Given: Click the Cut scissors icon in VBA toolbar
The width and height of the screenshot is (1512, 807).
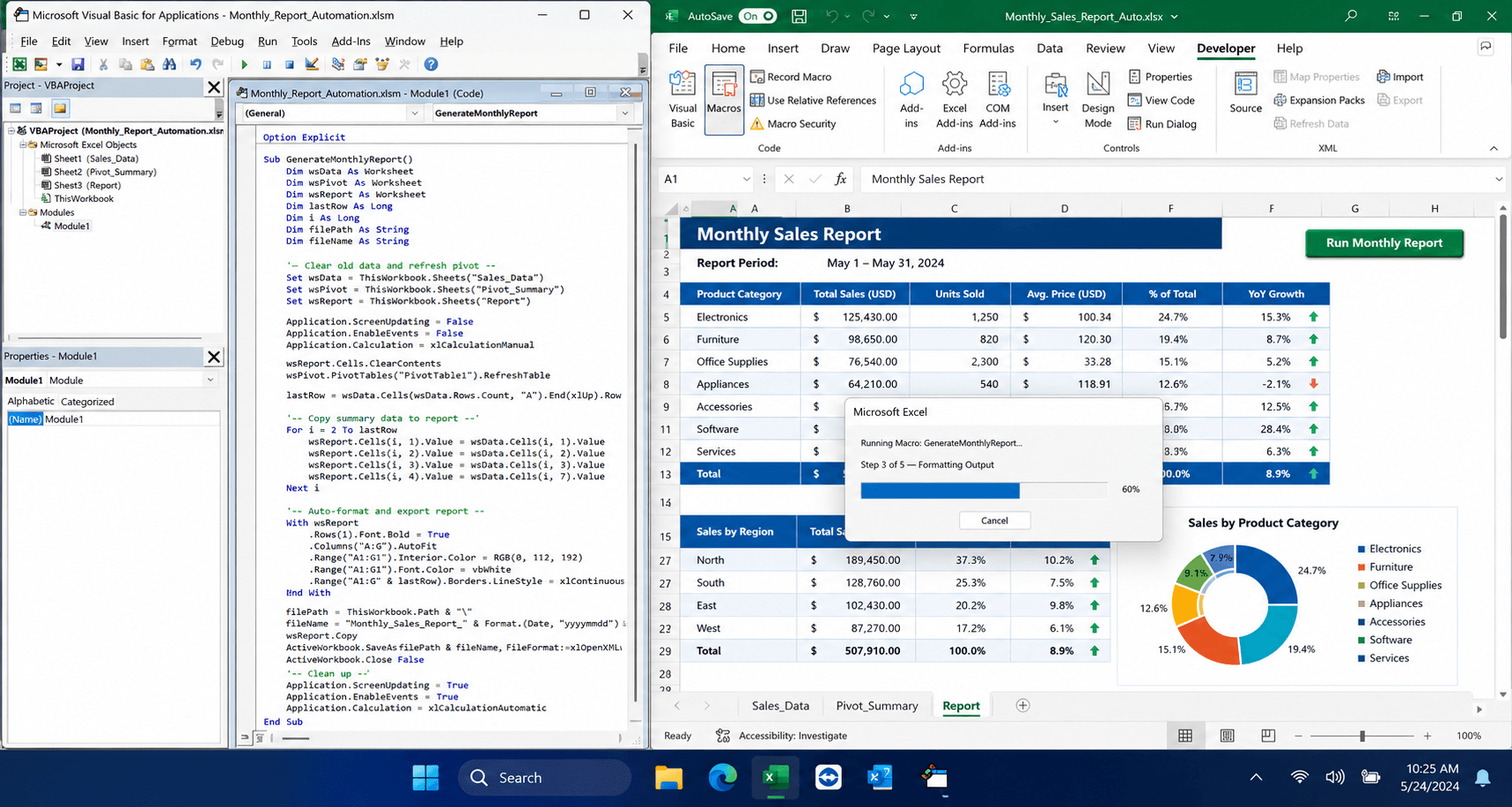Looking at the screenshot, I should coord(103,64).
